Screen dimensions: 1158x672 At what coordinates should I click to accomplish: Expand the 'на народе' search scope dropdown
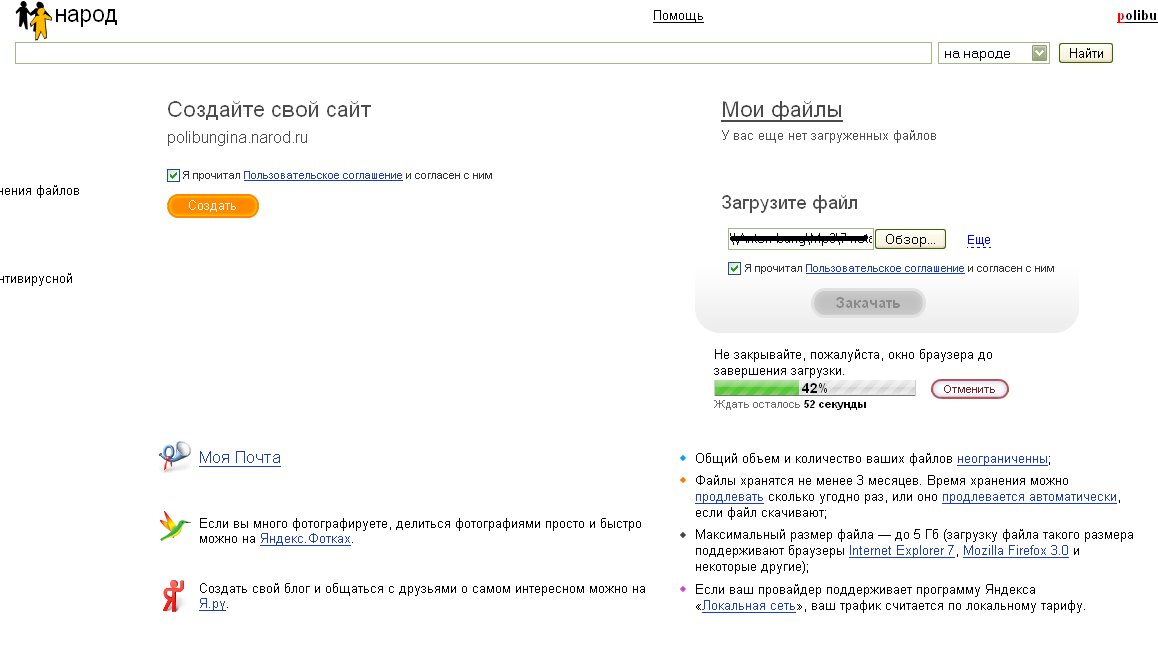[1039, 53]
